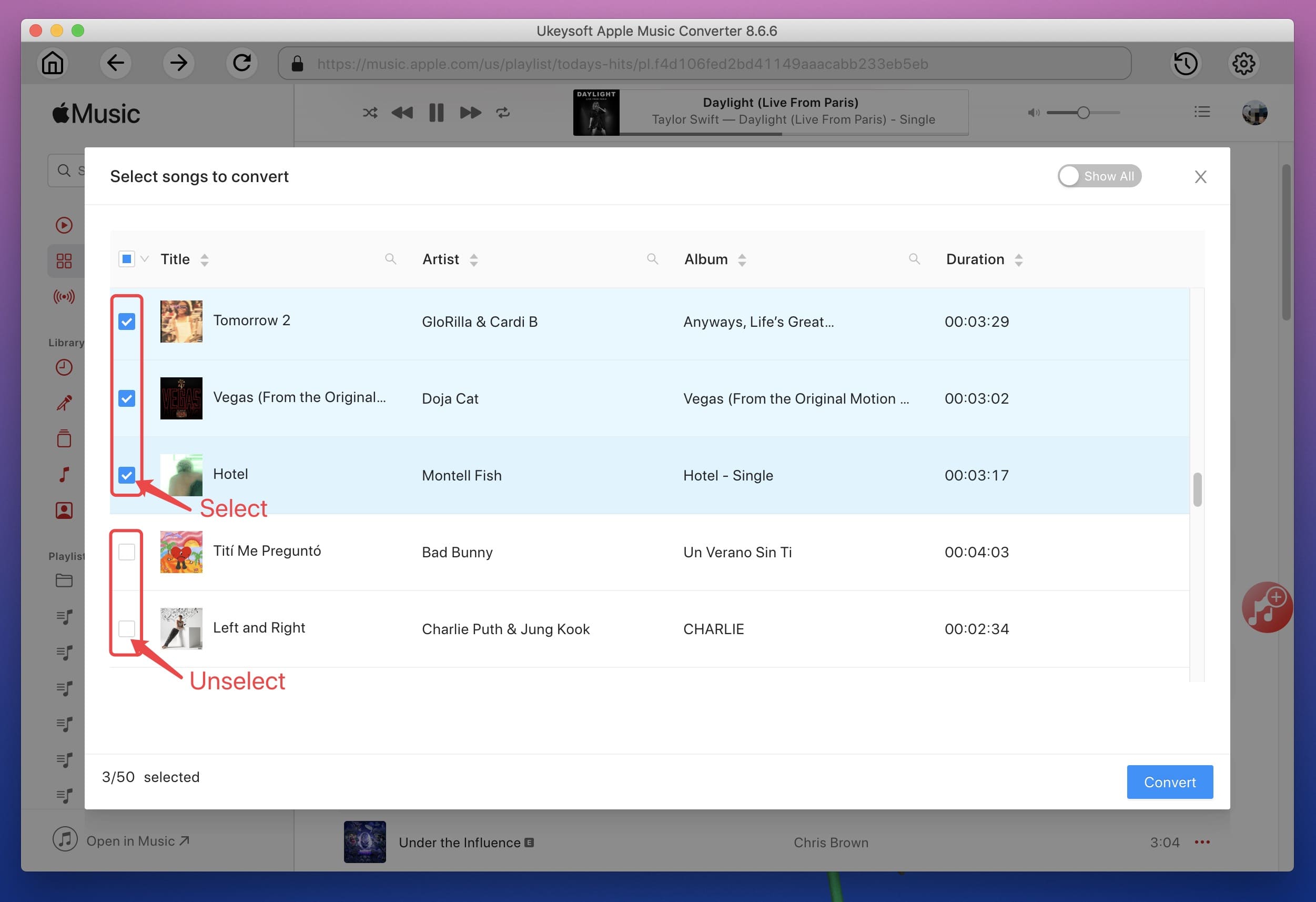
Task: Click Close button on song selector dialog
Action: click(x=1200, y=176)
